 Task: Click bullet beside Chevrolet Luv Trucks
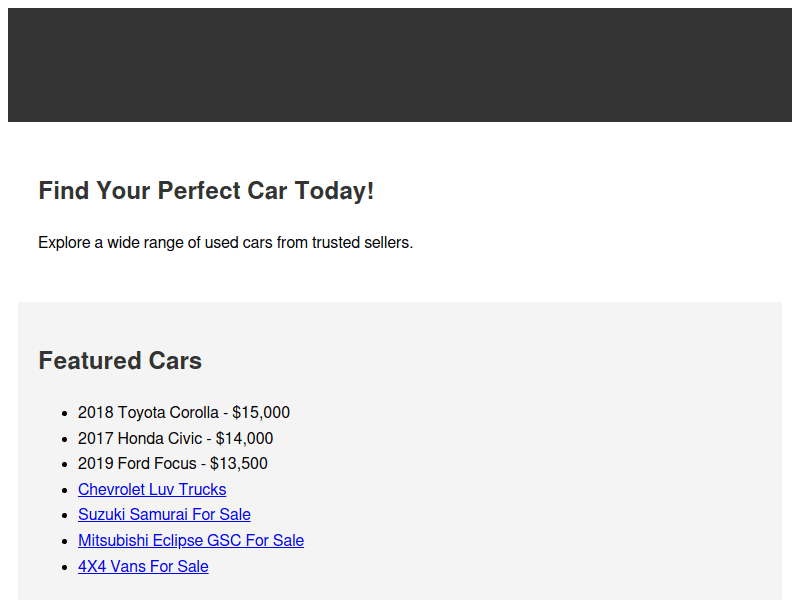[x=64, y=490]
